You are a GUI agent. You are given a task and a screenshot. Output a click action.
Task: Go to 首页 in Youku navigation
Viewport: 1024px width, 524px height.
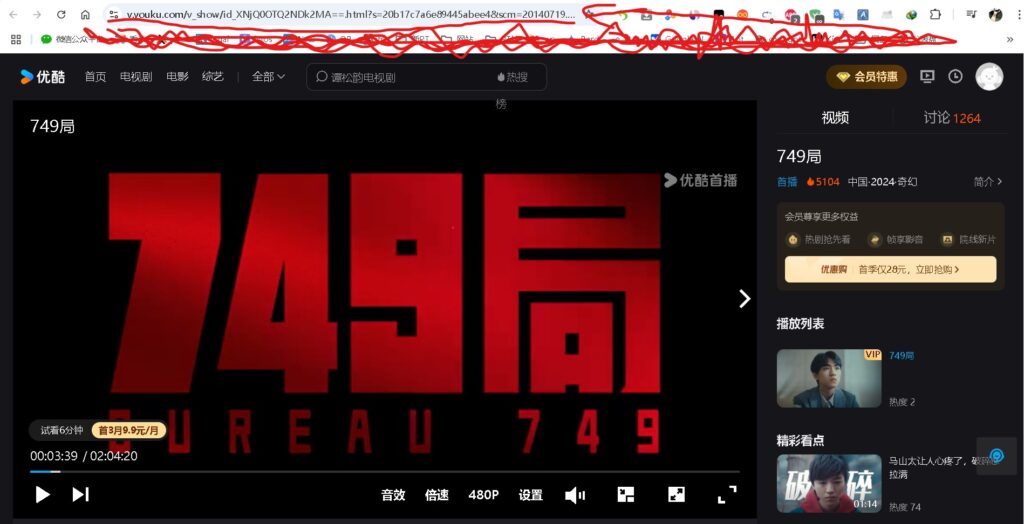95,76
